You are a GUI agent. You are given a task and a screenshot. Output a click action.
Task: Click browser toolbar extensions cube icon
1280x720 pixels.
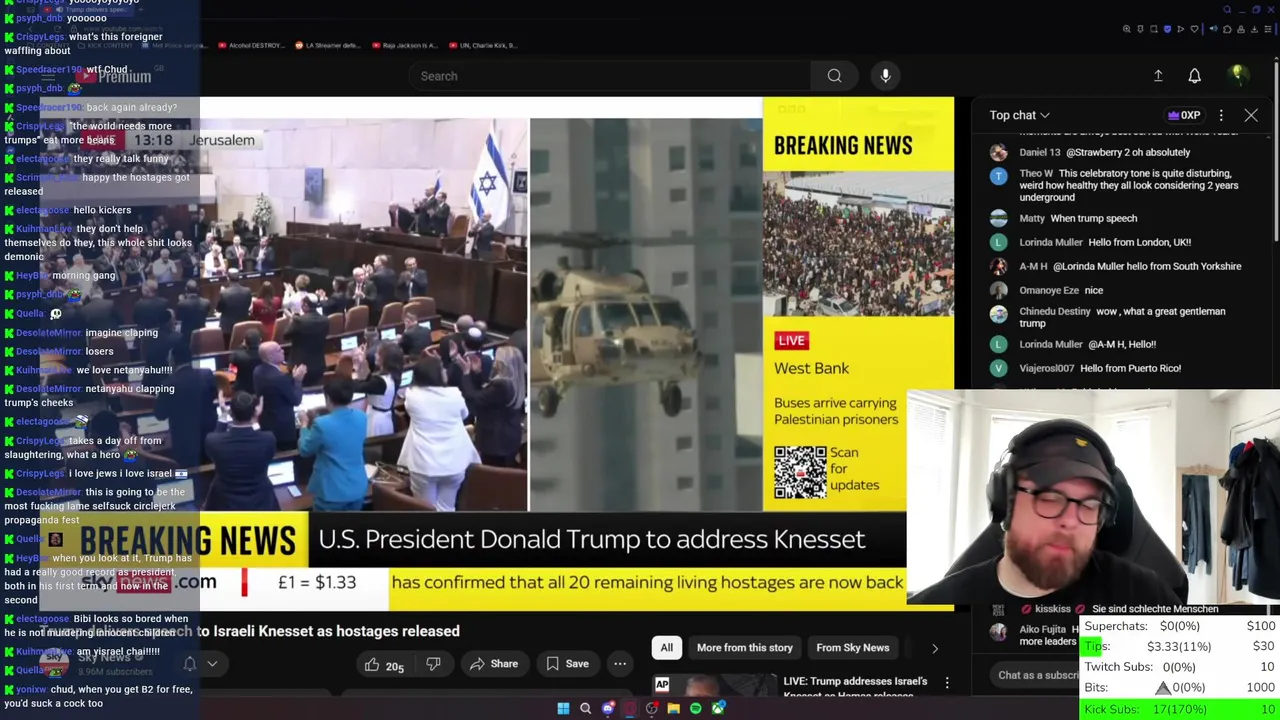click(x=1227, y=29)
